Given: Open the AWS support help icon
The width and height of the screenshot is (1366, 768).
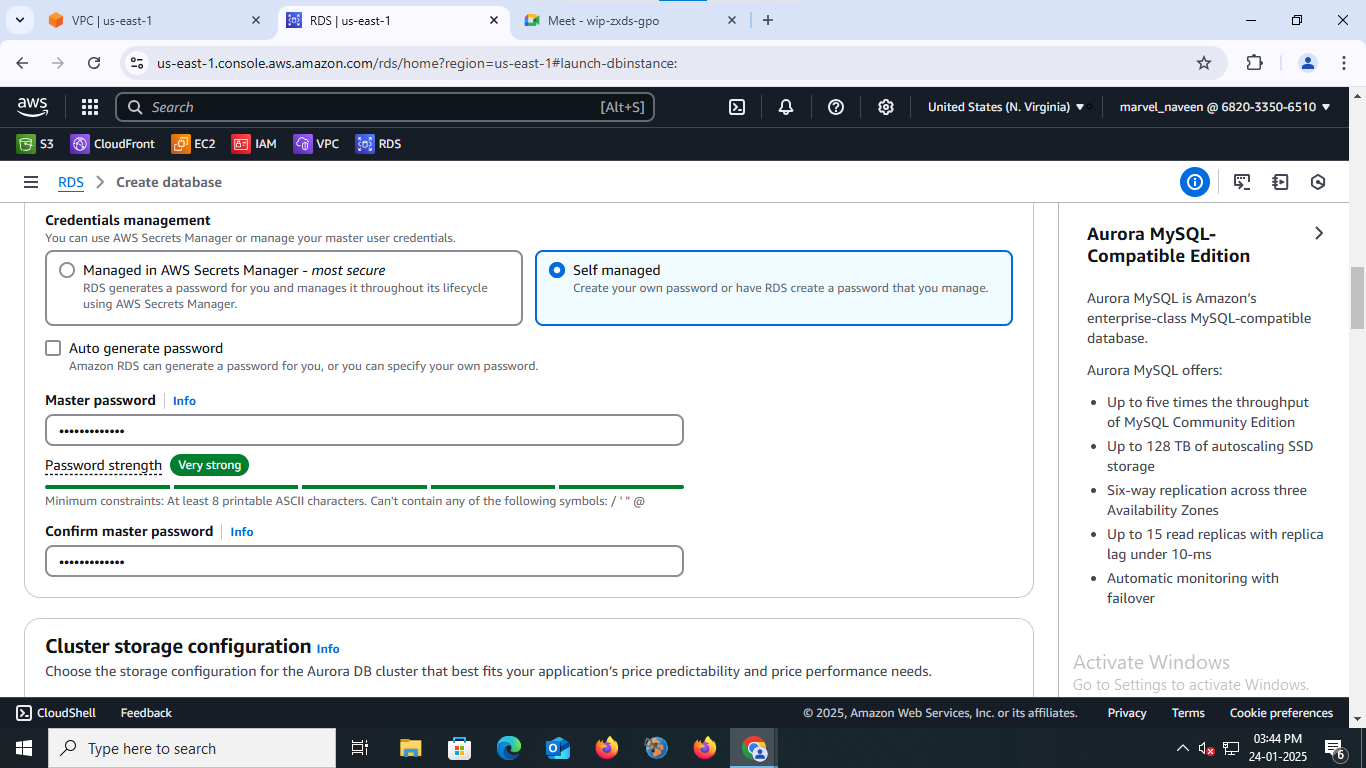Looking at the screenshot, I should click(x=836, y=107).
